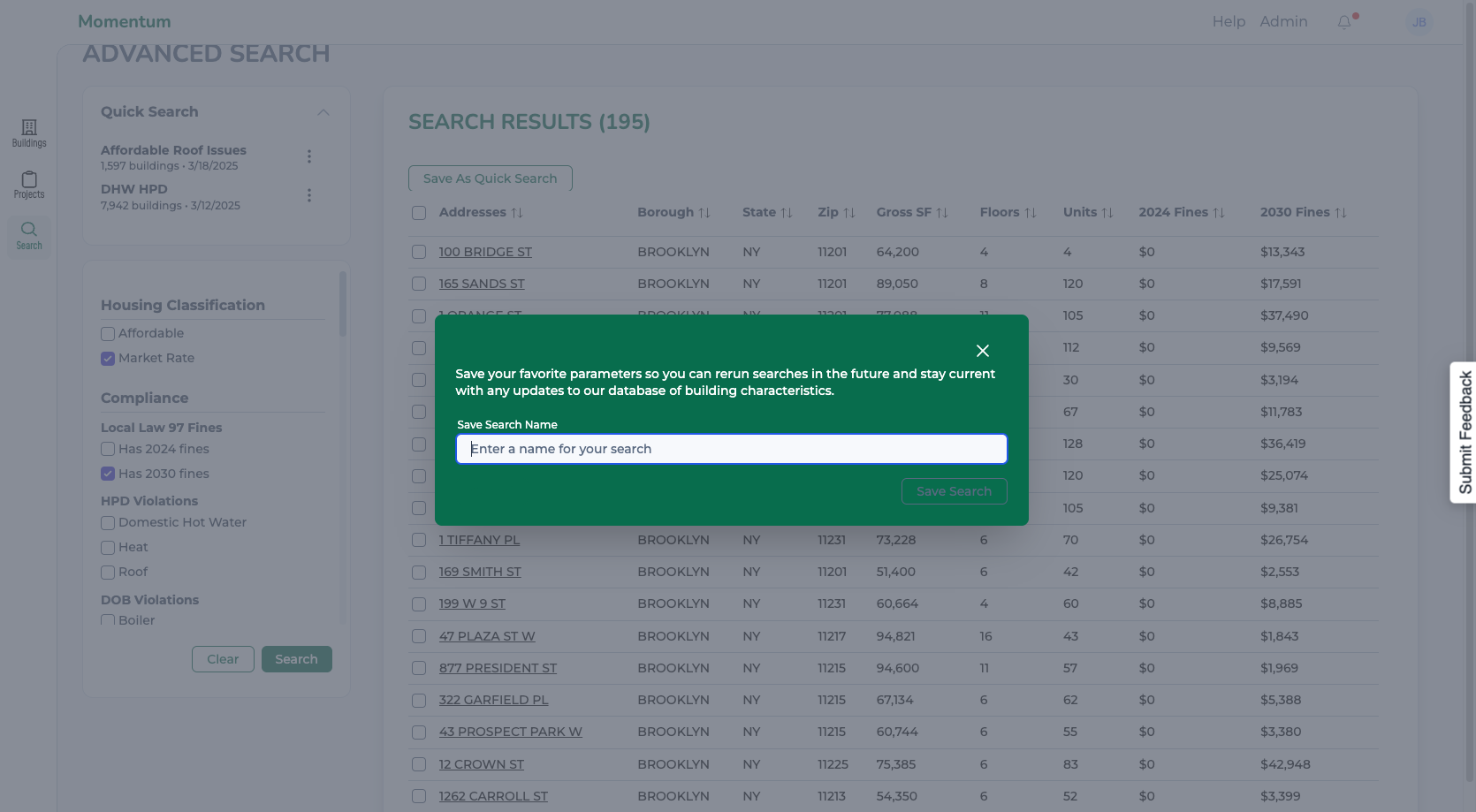Open the Buildings sidebar icon

[29, 133]
